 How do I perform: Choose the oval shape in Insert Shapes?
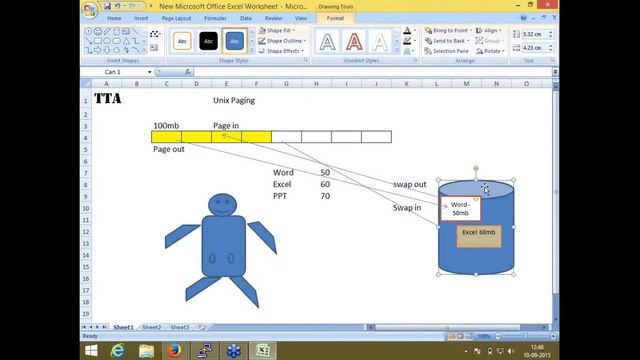107,41
